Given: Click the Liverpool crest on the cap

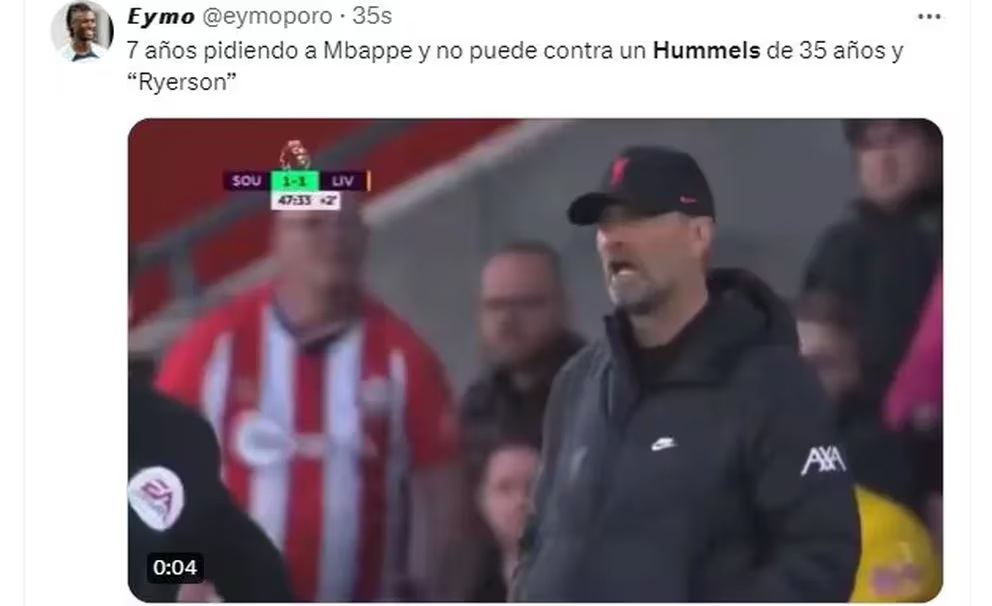Looking at the screenshot, I should [x=619, y=171].
